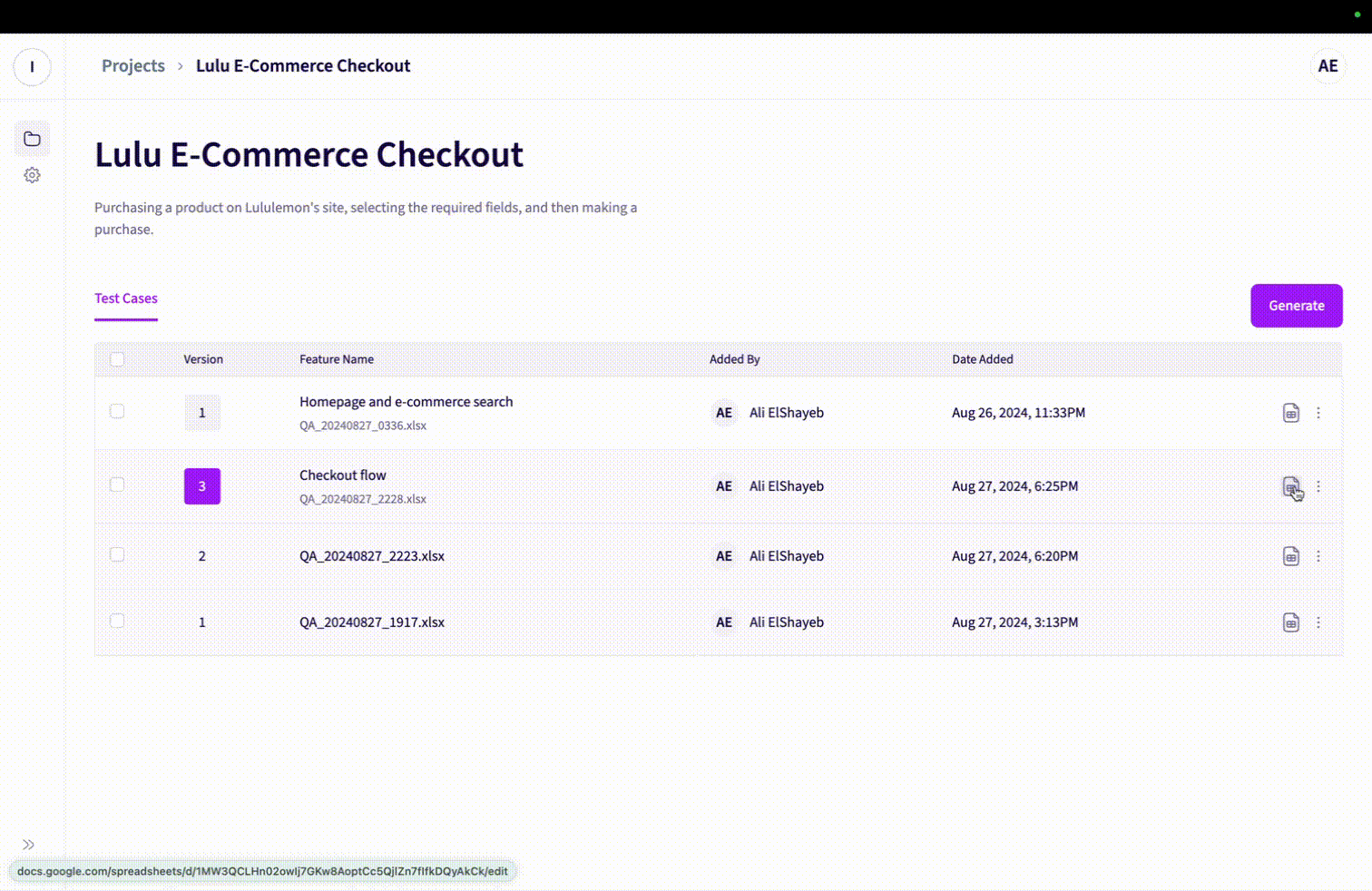Check the Homepage and e-commerce search row checkbox

(117, 411)
